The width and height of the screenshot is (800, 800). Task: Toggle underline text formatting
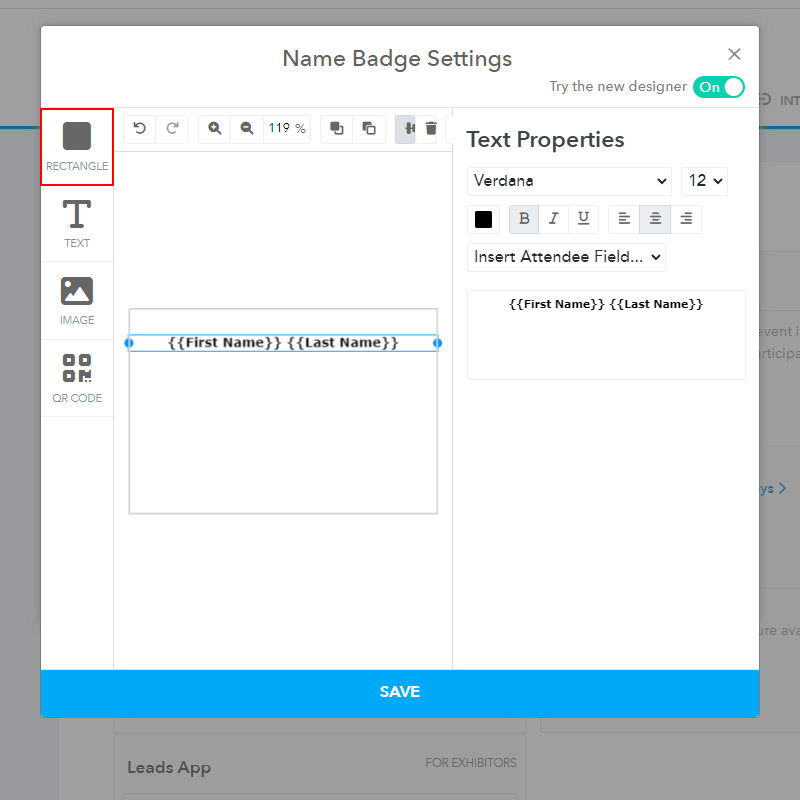click(584, 219)
